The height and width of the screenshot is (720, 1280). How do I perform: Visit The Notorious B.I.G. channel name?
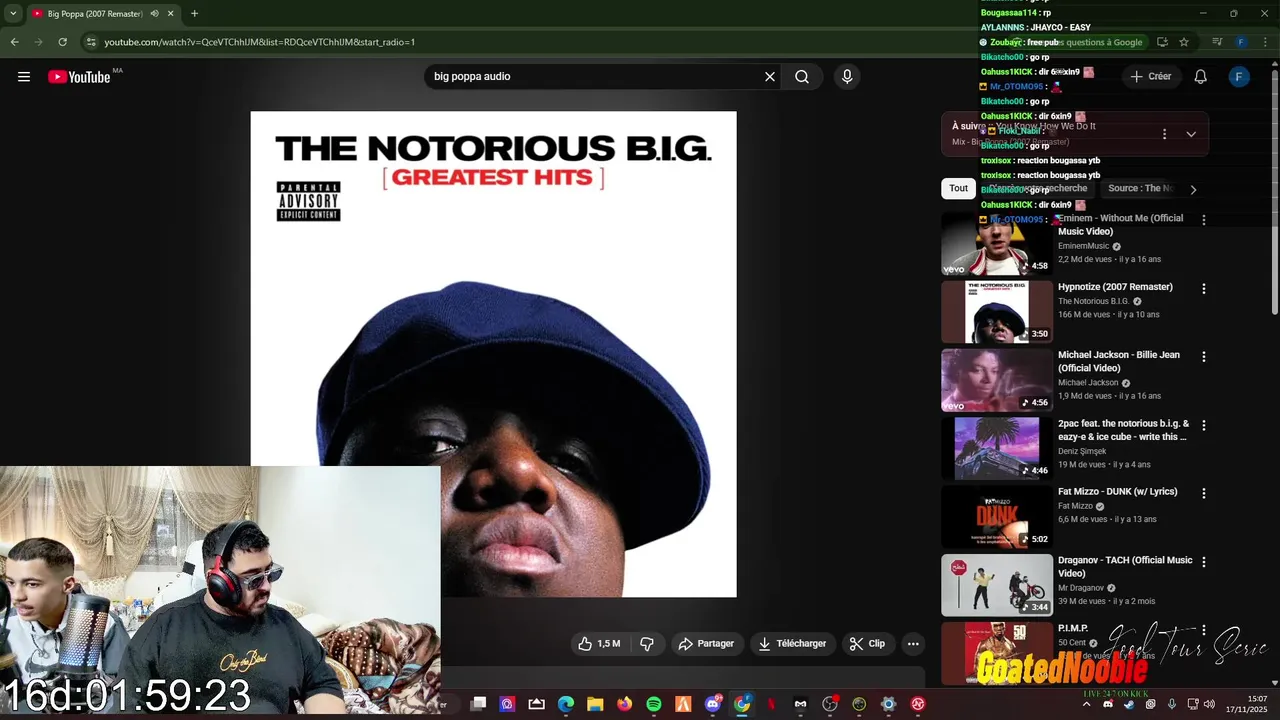point(1093,301)
